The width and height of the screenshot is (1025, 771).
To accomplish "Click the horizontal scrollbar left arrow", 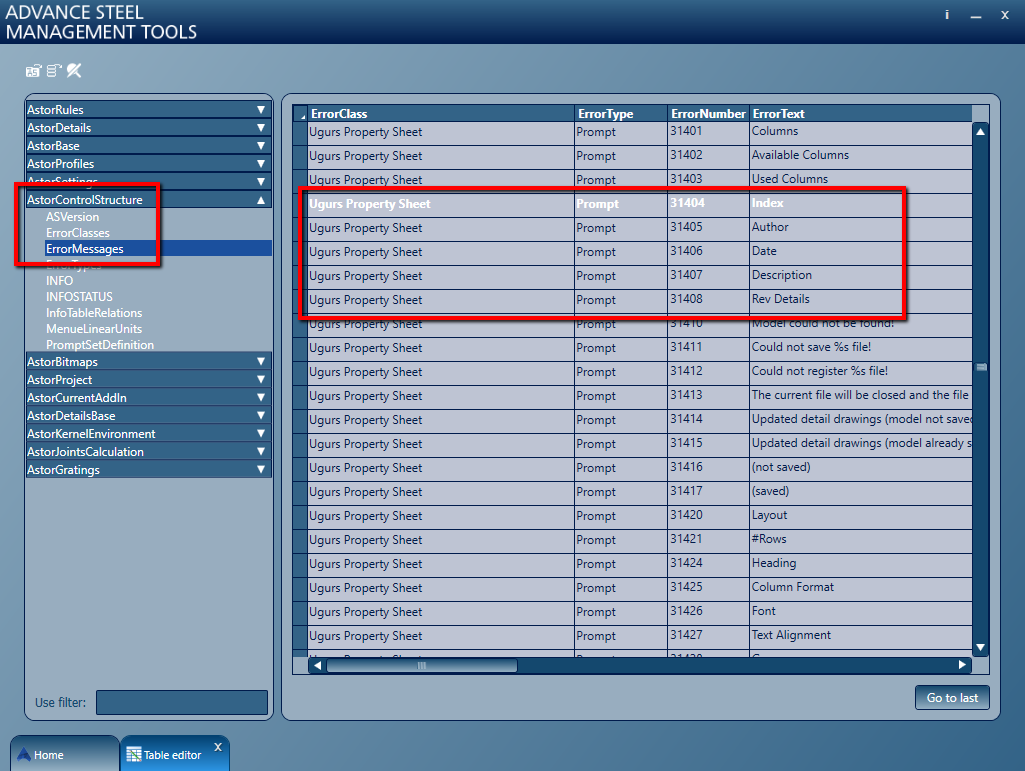I will click(x=317, y=665).
